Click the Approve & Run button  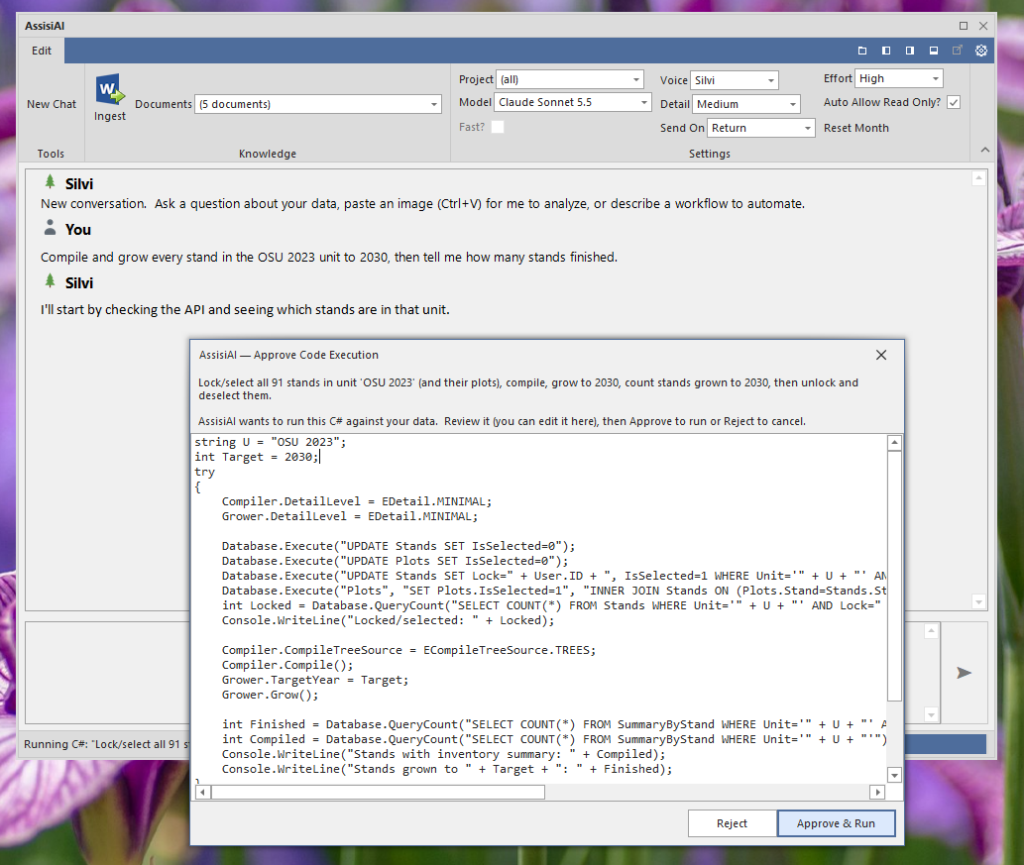[836, 823]
